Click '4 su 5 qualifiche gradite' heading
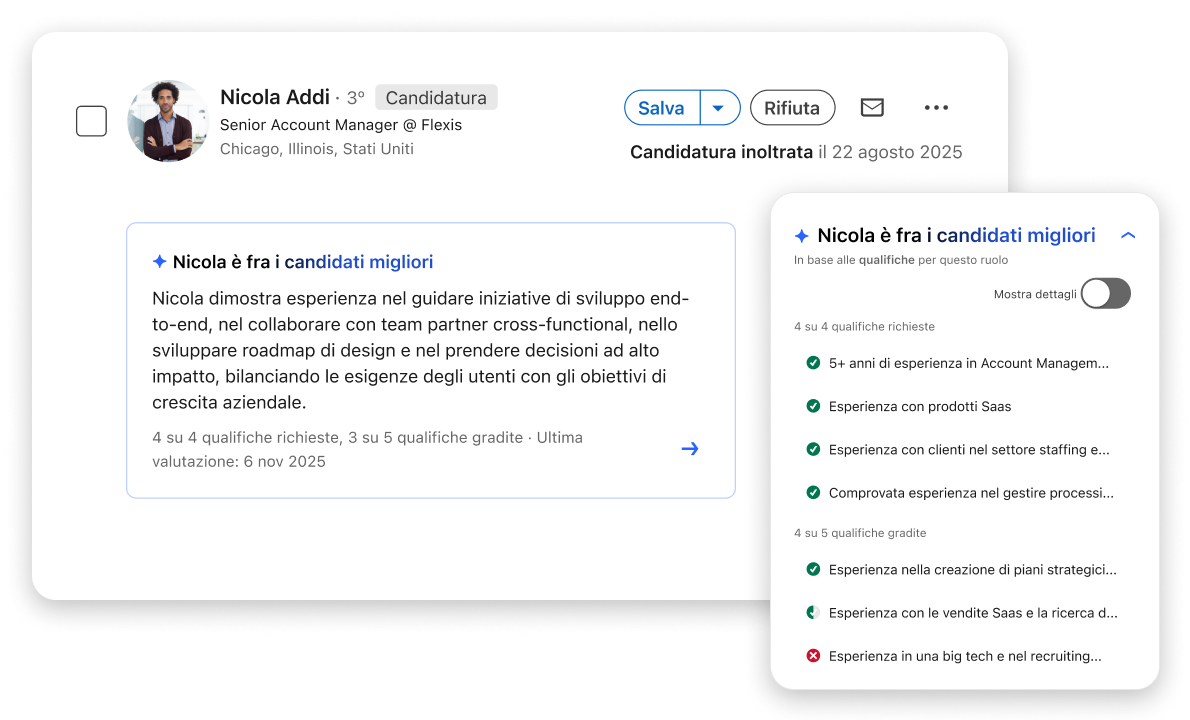The width and height of the screenshot is (1190, 720). tap(860, 533)
